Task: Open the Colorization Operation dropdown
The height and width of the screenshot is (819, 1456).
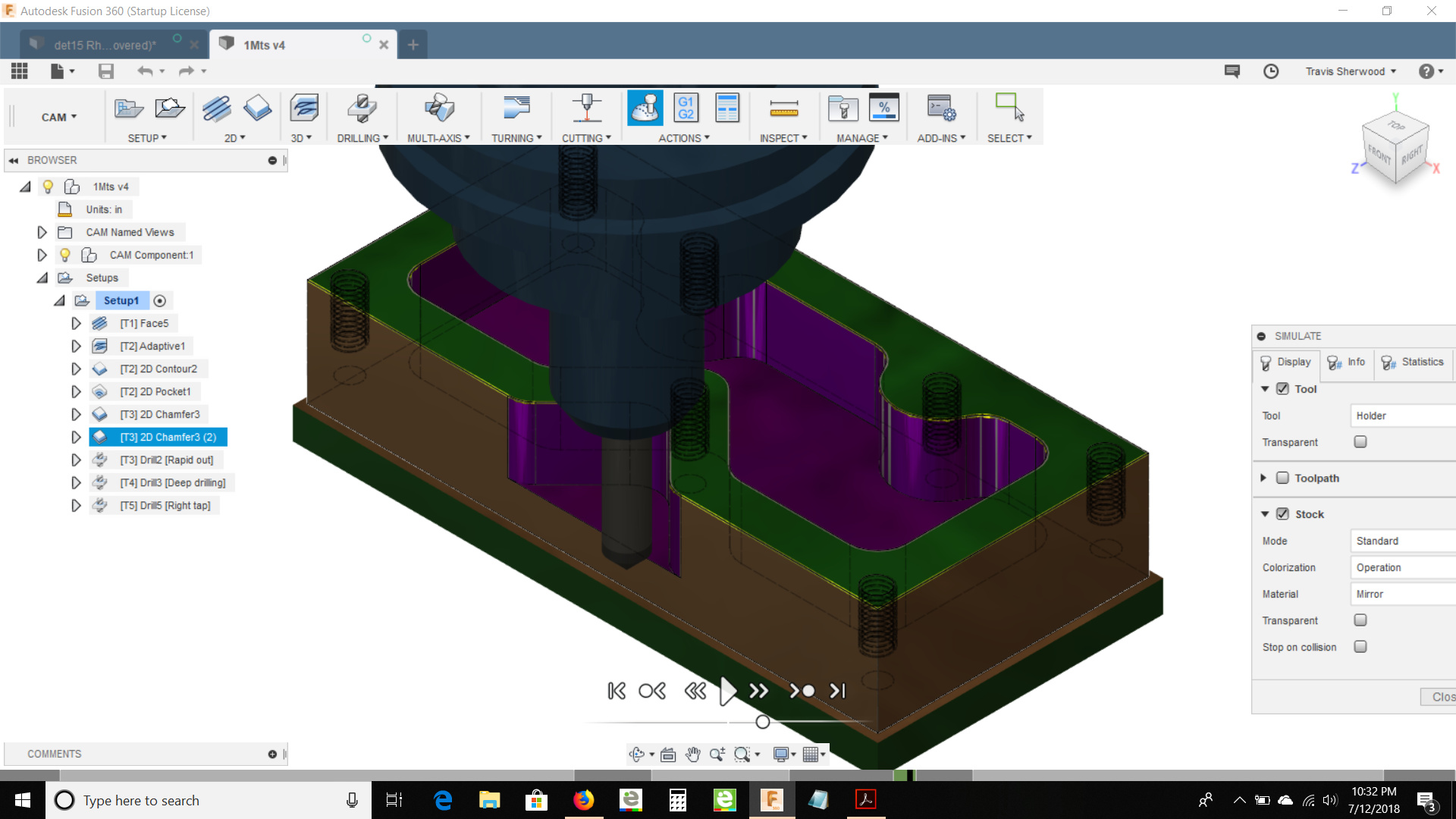Action: (1403, 567)
